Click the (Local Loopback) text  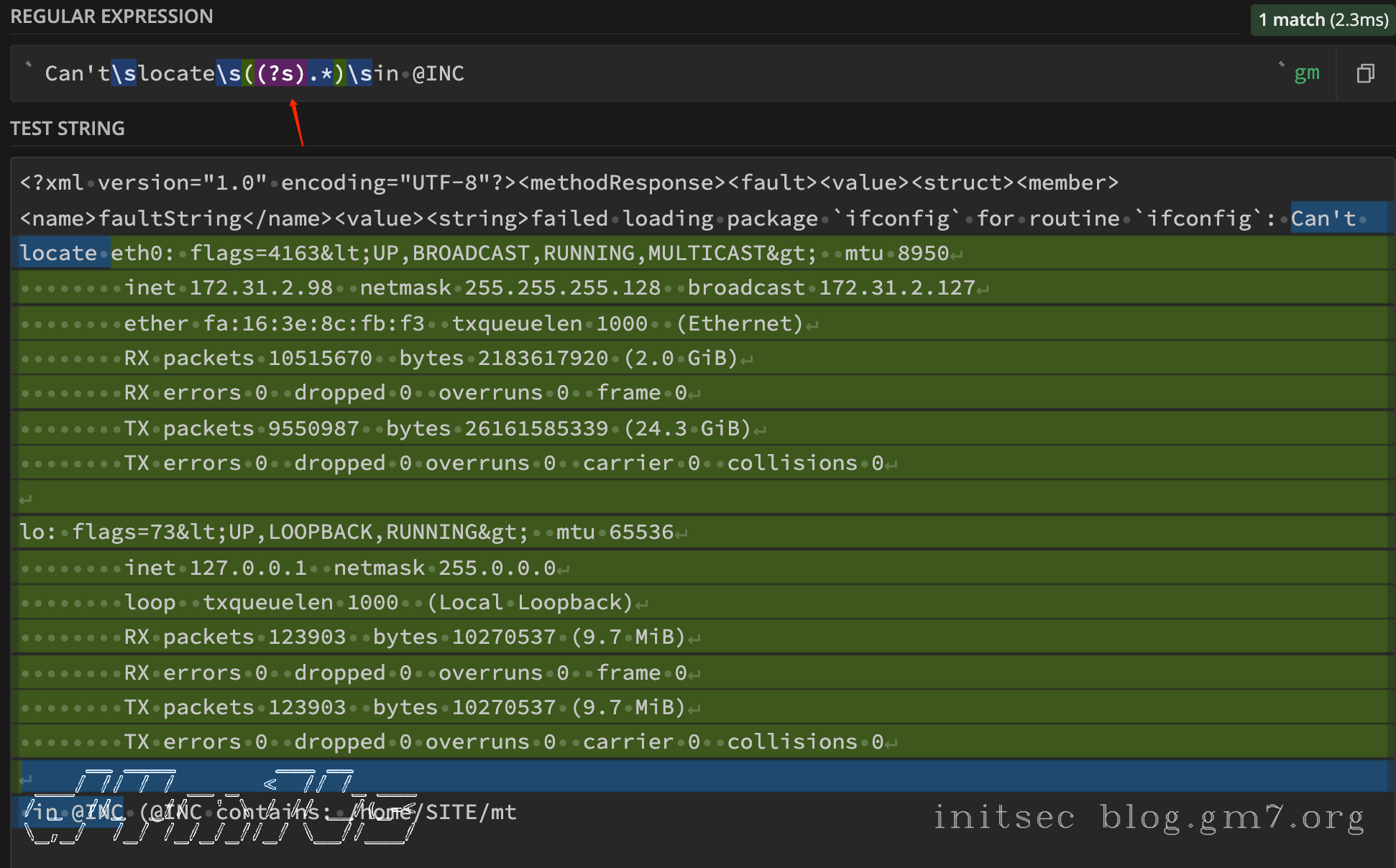[x=529, y=602]
